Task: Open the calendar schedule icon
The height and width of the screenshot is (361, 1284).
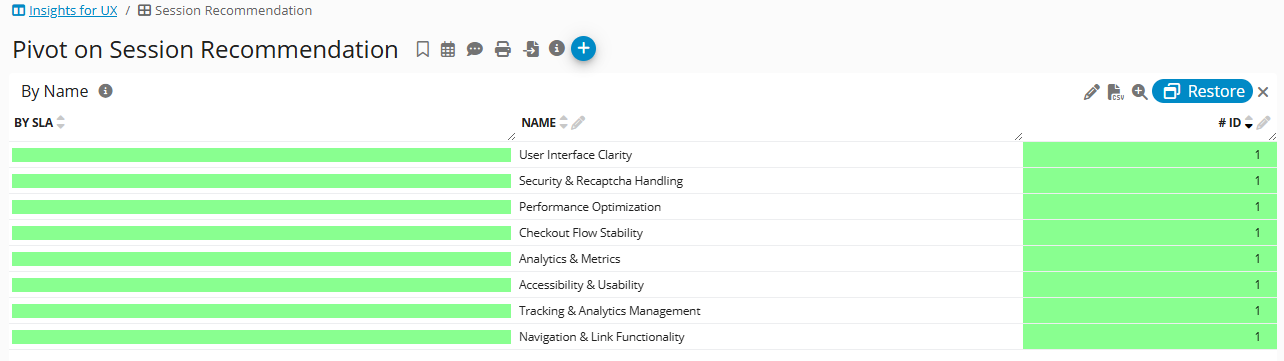Action: point(448,49)
